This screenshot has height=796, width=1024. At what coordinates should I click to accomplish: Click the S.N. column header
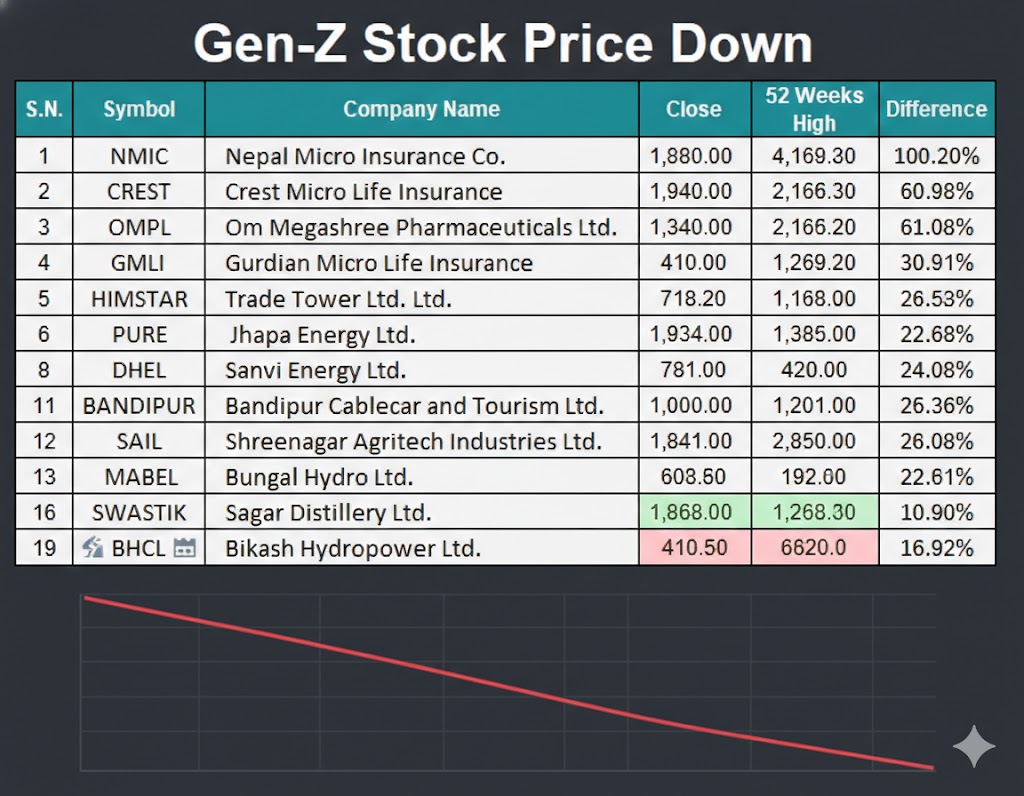coord(44,109)
